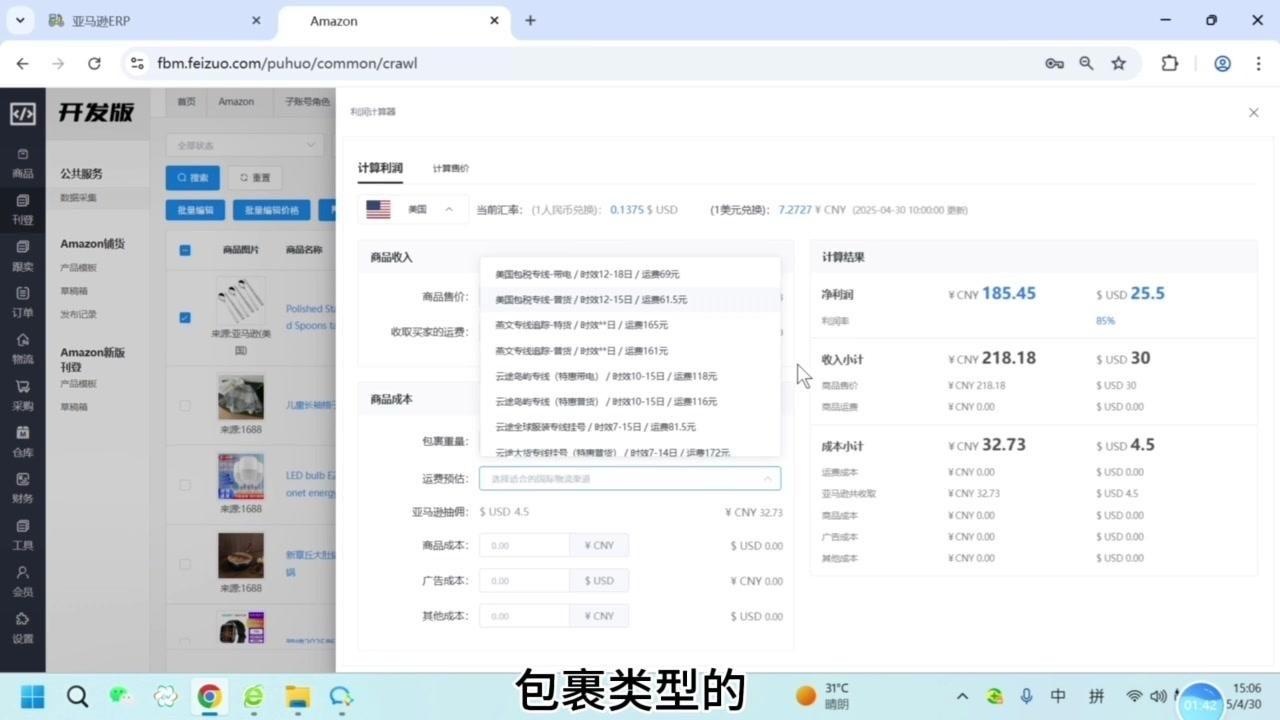
Task: Switch to the 计算售价 tab
Action: click(451, 168)
